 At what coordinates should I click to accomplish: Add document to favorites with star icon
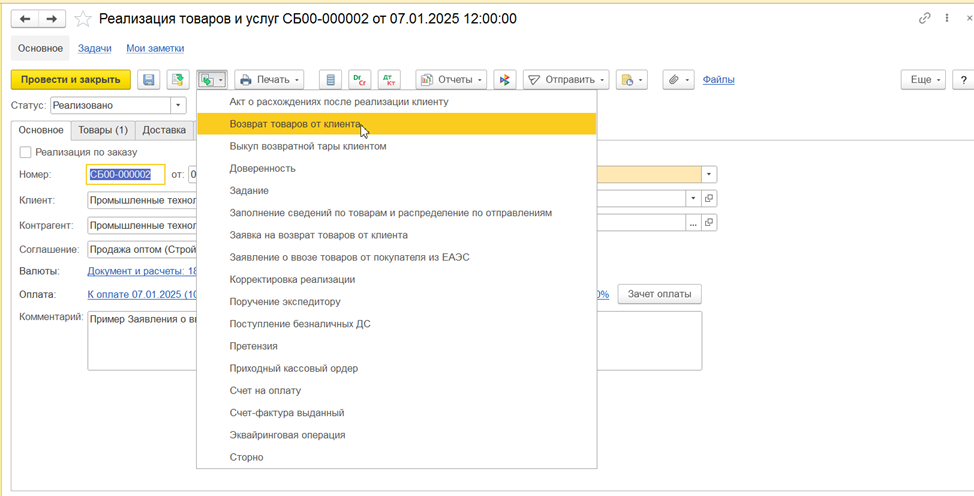pyautogui.click(x=83, y=19)
